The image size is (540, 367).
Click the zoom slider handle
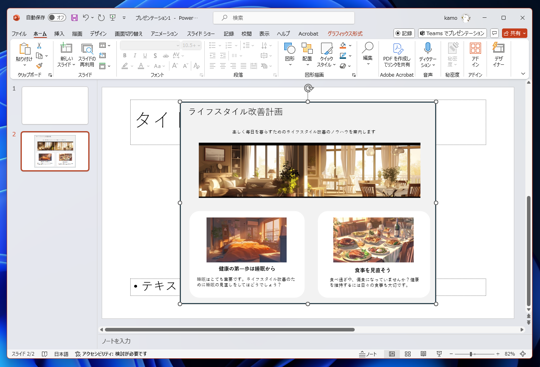click(x=471, y=354)
